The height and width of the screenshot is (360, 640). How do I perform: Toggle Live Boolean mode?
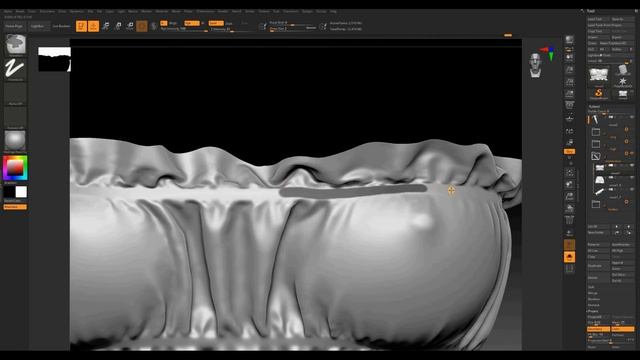pos(61,26)
